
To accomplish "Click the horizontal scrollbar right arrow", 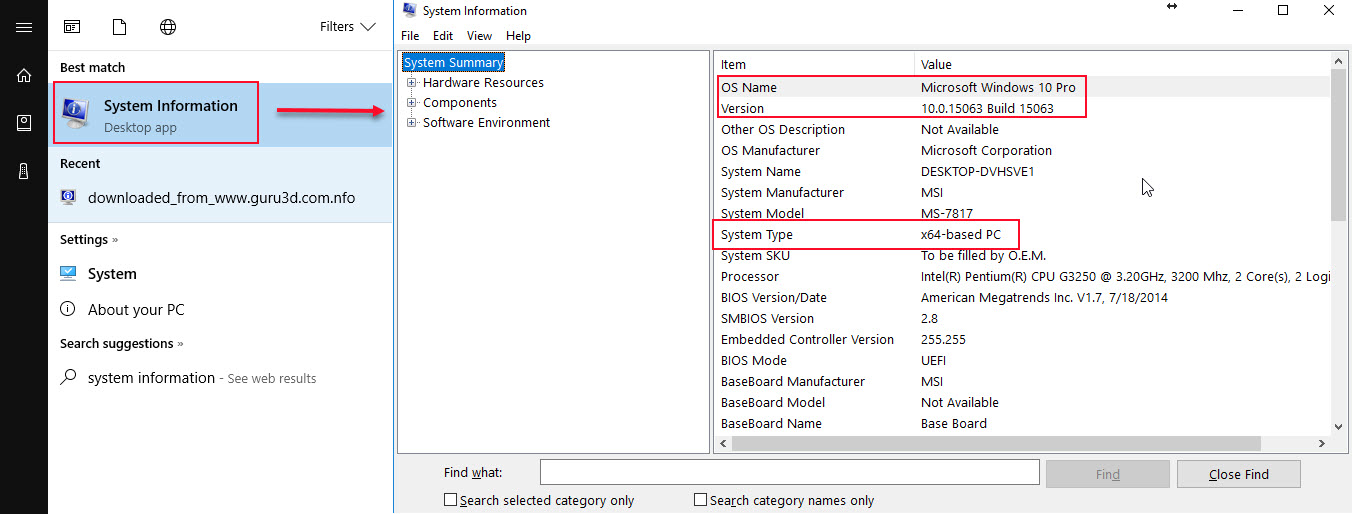I will [x=1321, y=443].
